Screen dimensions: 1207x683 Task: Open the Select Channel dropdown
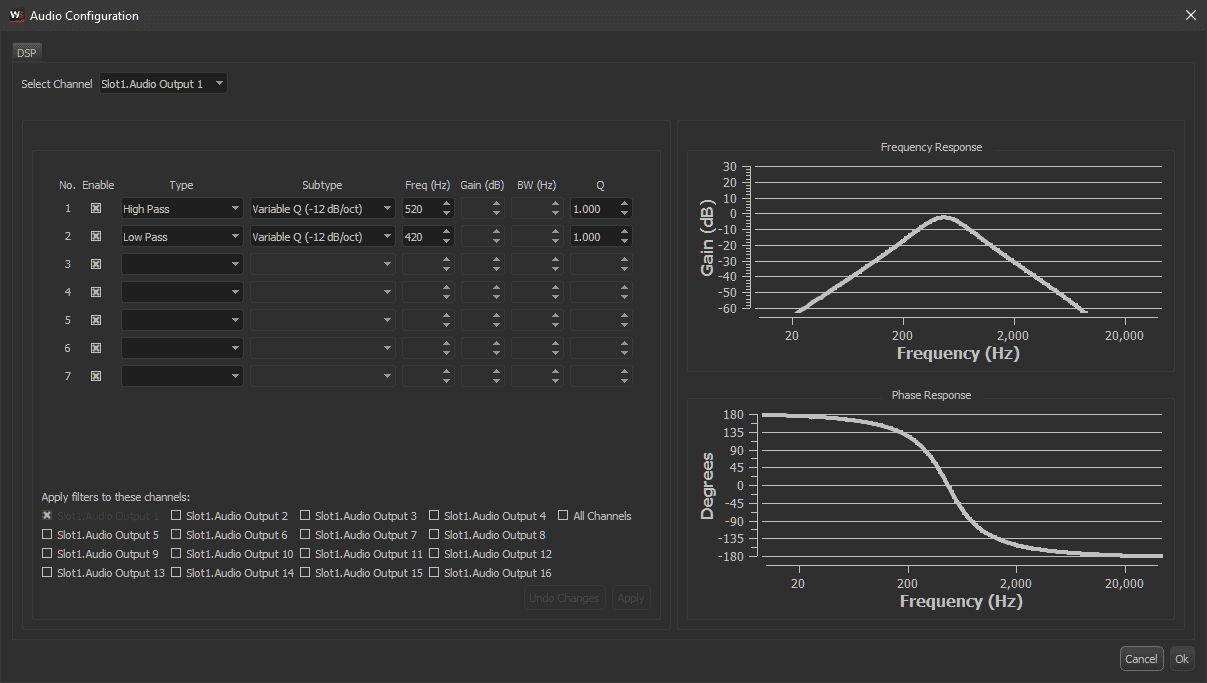pyautogui.click(x=163, y=84)
